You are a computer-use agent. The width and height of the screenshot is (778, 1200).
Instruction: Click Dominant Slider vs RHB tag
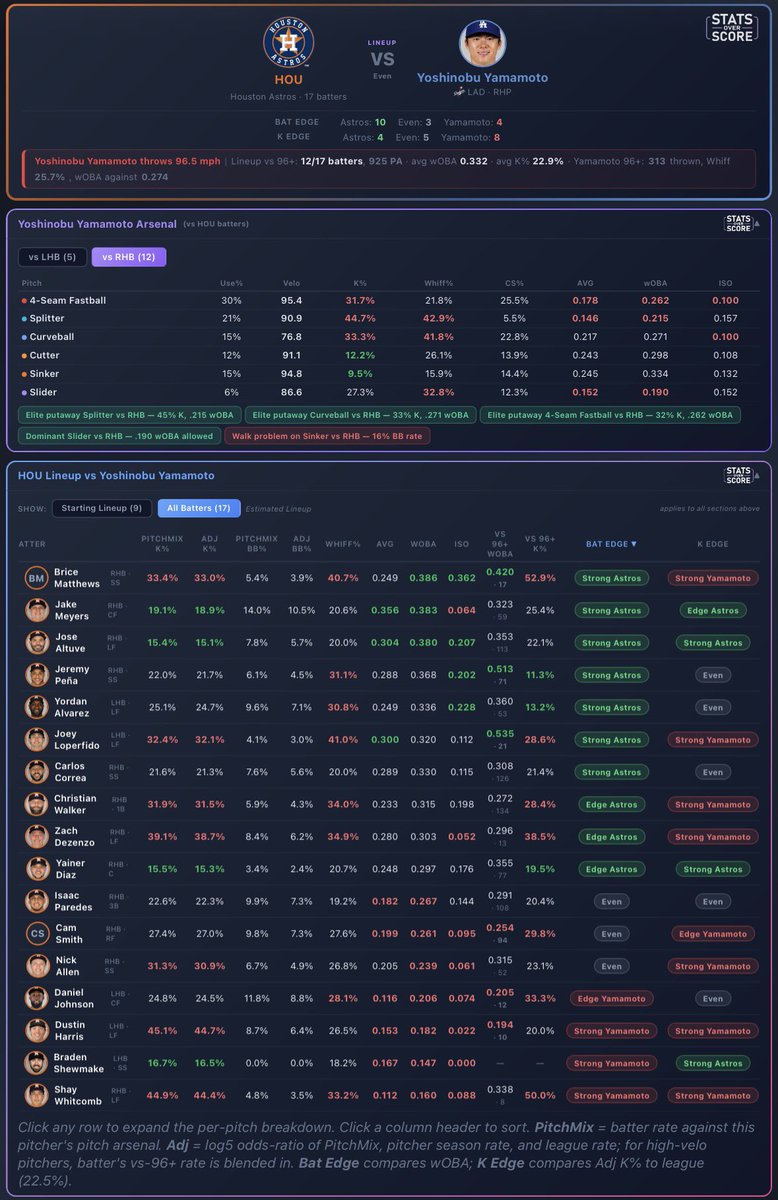(x=118, y=437)
